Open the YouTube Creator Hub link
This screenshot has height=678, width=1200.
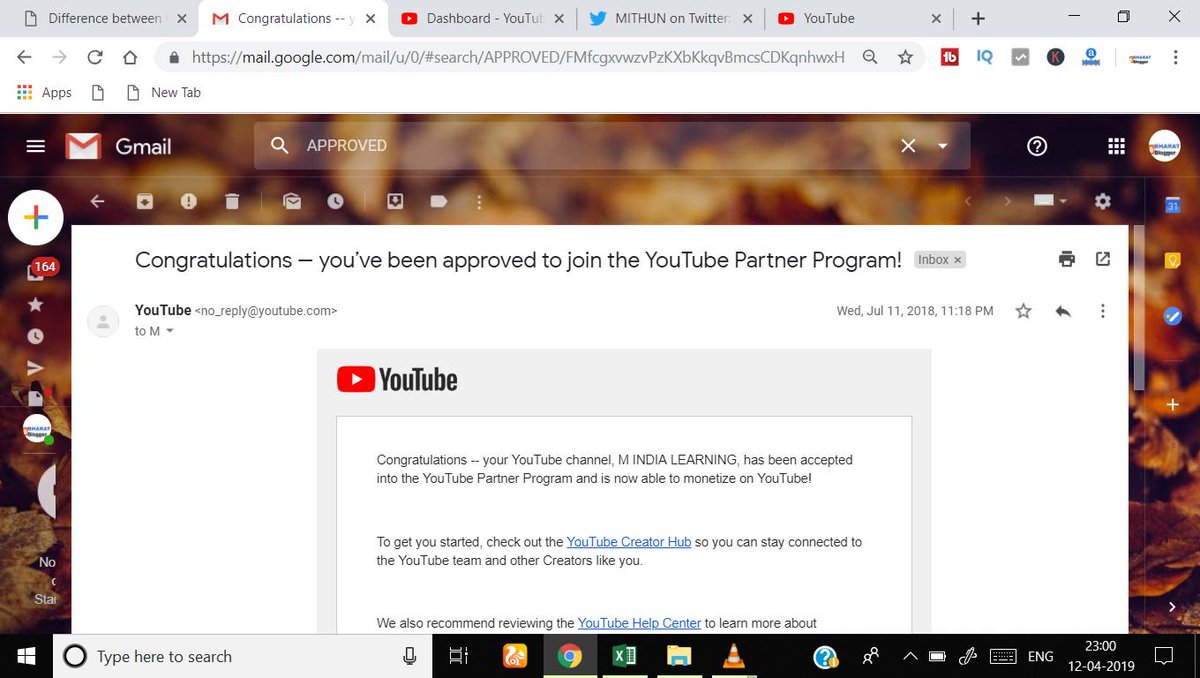pyautogui.click(x=629, y=542)
